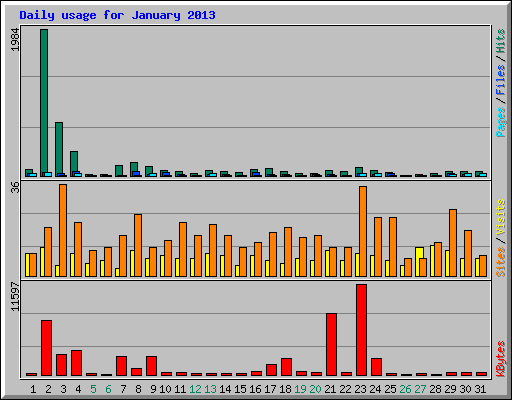Select the red KBytes bar for day 4
Screen dimensions: 512x400
pos(76,363)
